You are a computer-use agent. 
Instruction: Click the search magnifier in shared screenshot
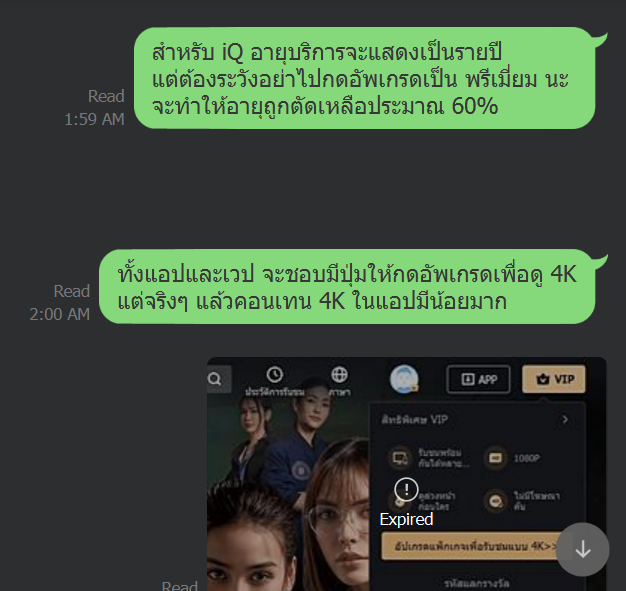[x=215, y=379]
